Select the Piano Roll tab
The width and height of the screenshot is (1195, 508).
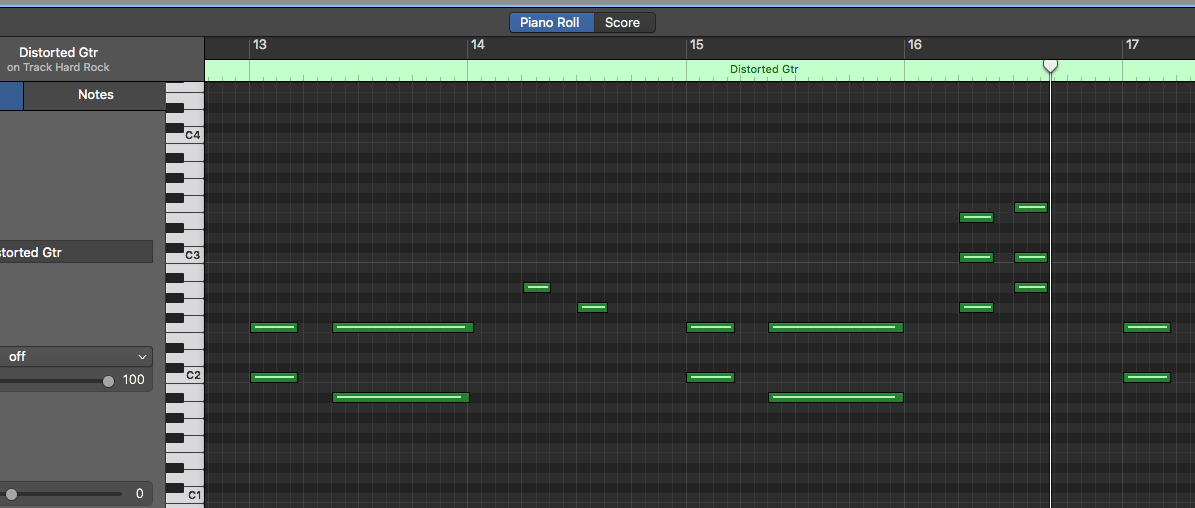pos(550,23)
